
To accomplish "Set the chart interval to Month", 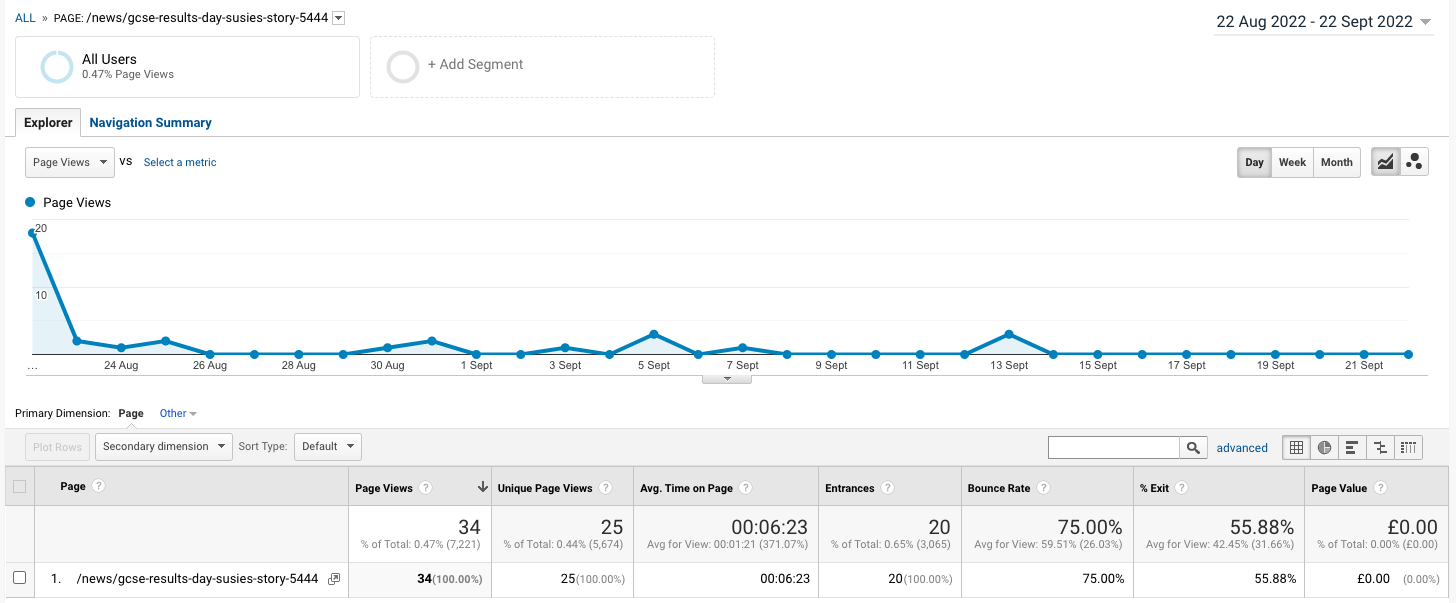I will [x=1336, y=162].
